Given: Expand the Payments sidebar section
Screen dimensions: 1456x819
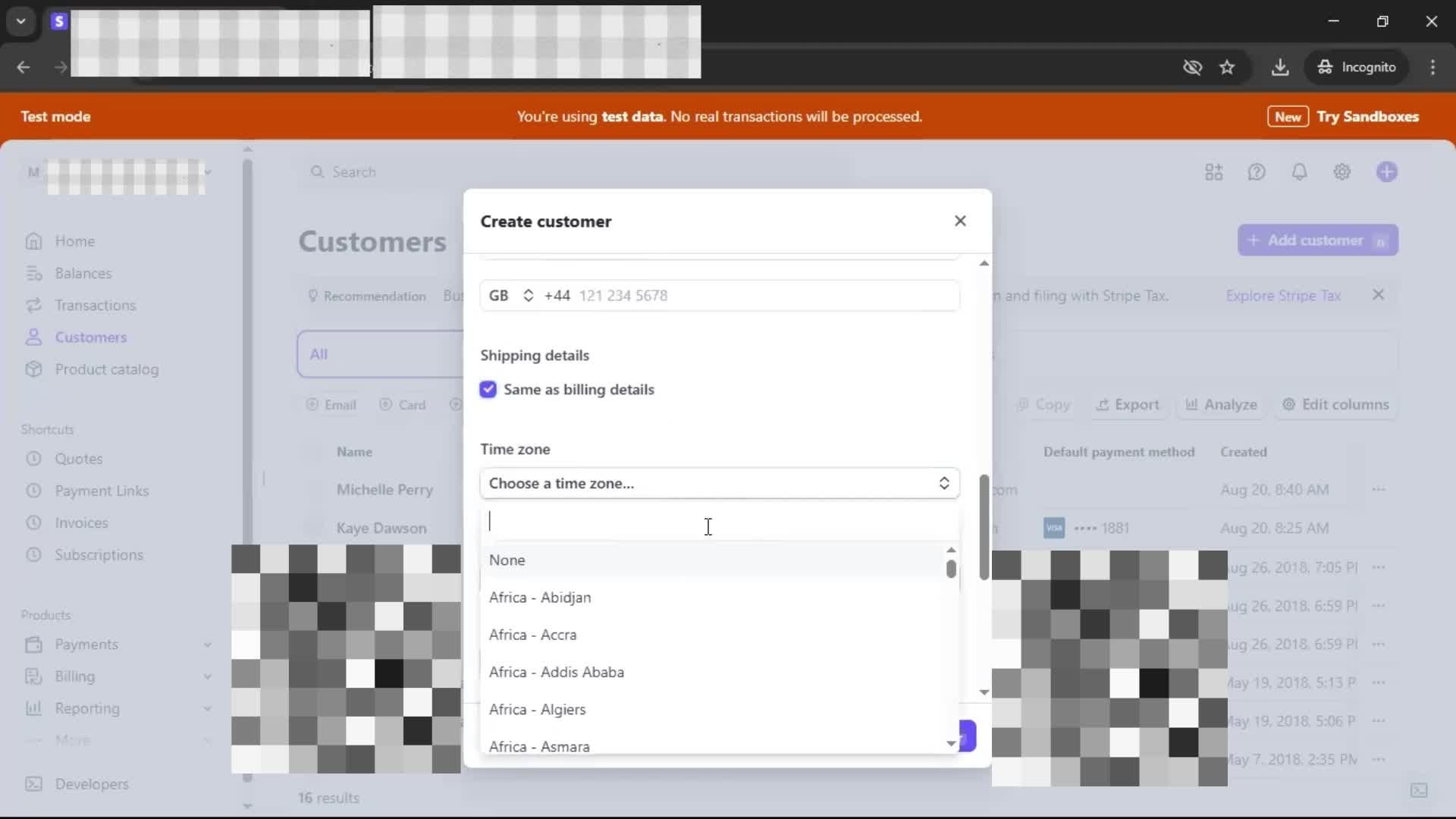Looking at the screenshot, I should (x=207, y=645).
